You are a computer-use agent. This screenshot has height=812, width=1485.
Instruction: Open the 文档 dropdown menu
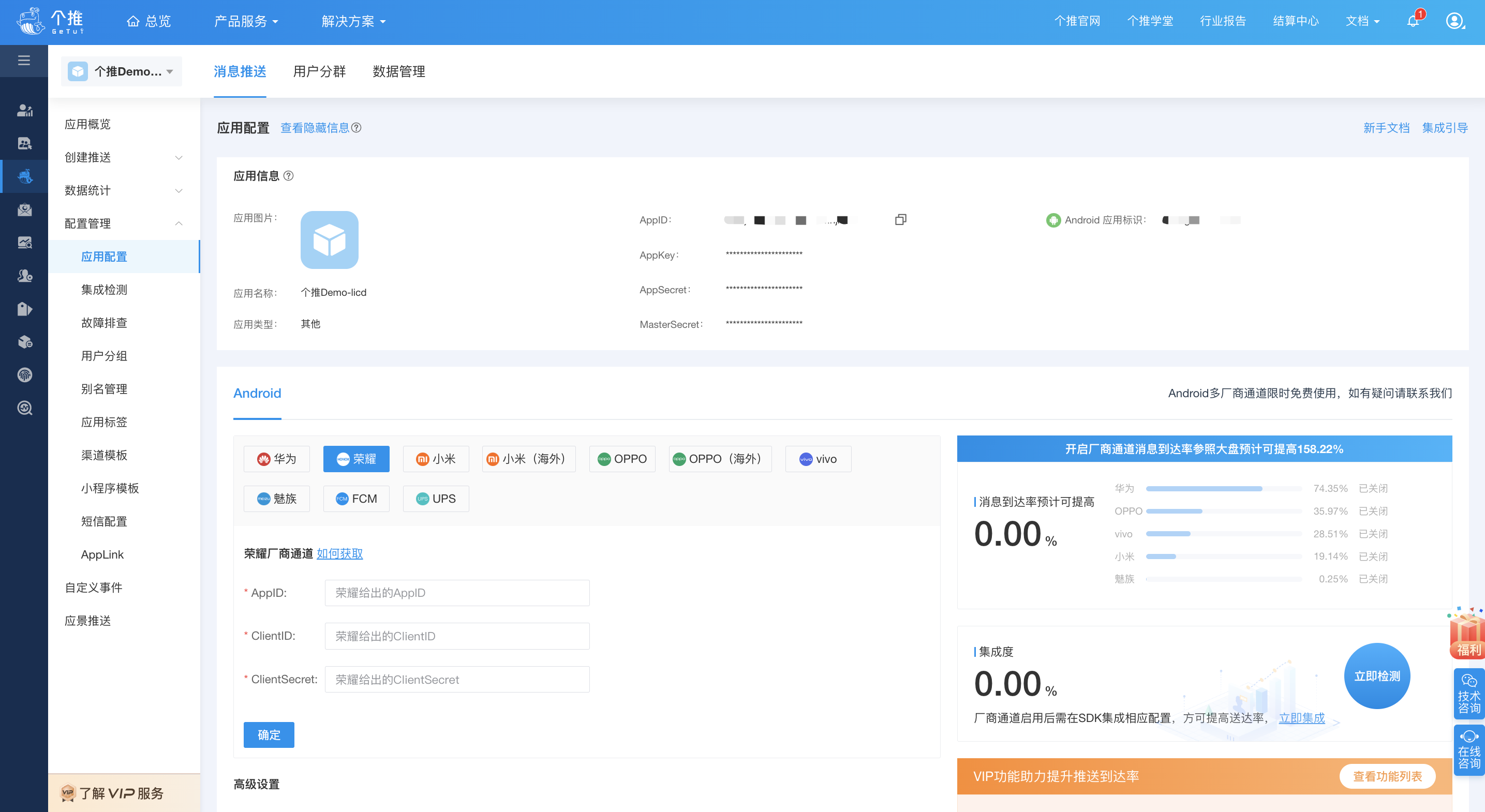(x=1363, y=21)
